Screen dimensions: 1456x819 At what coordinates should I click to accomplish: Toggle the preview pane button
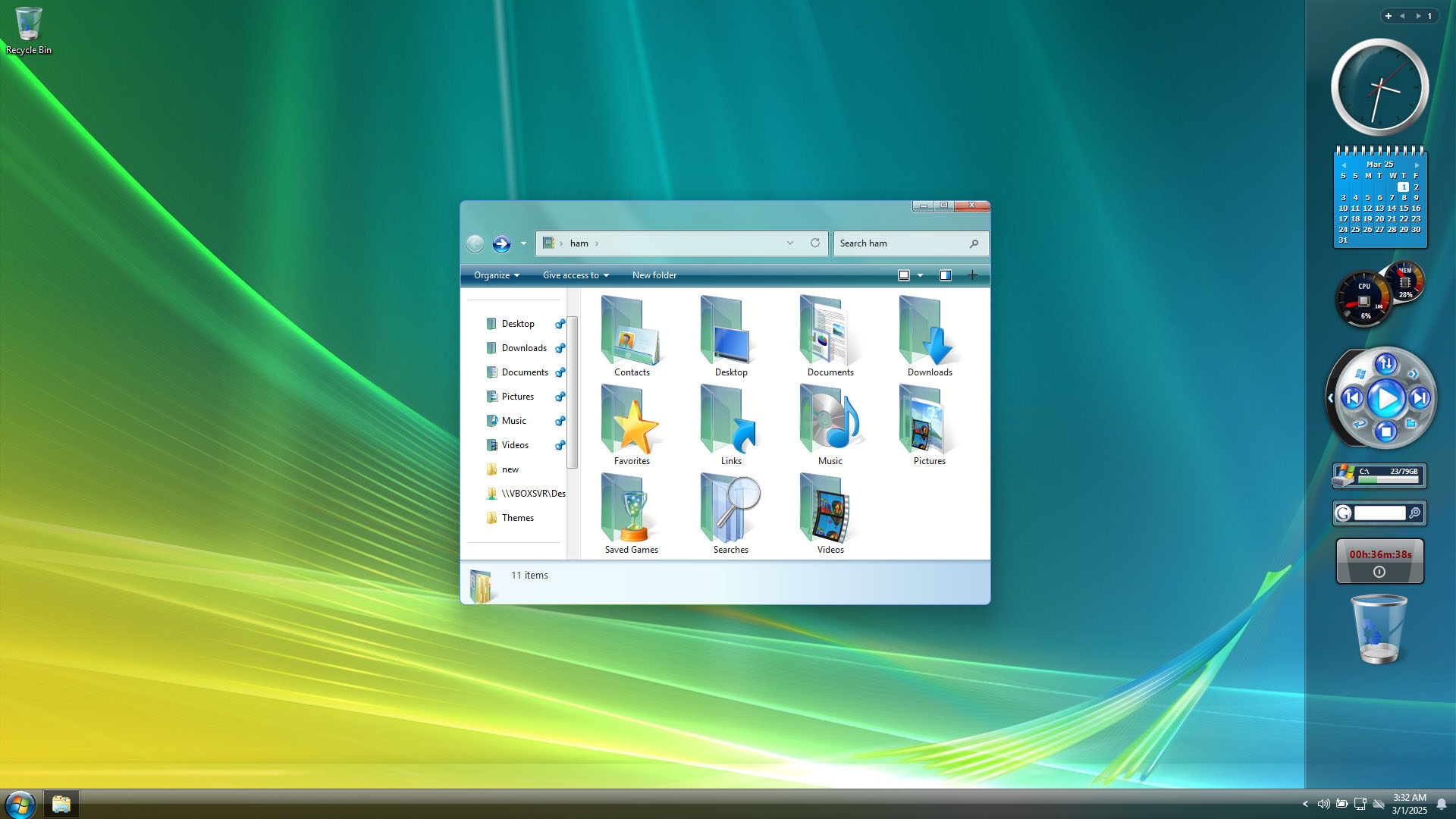tap(946, 275)
